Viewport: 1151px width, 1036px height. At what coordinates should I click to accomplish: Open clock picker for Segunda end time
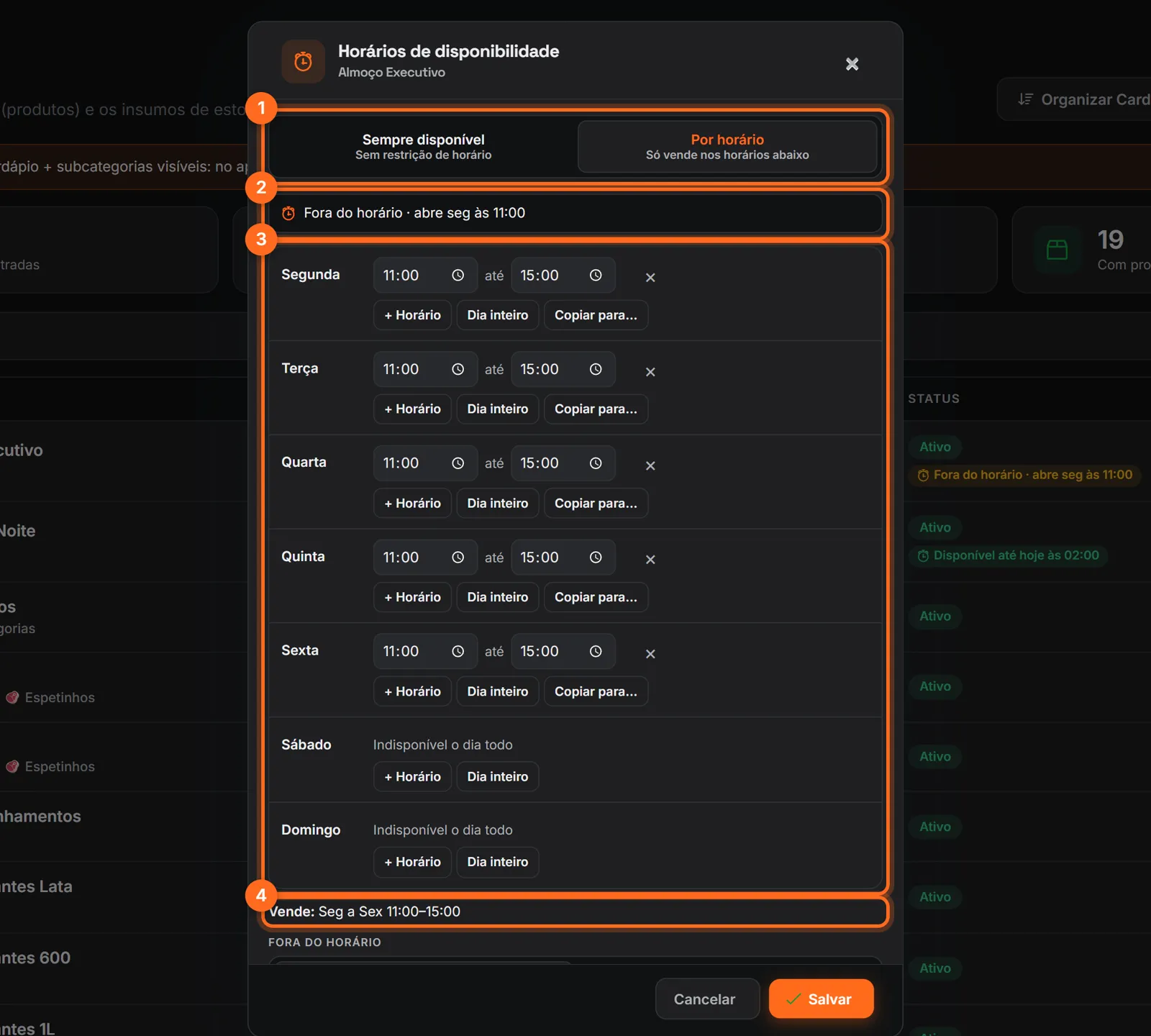pyautogui.click(x=596, y=276)
